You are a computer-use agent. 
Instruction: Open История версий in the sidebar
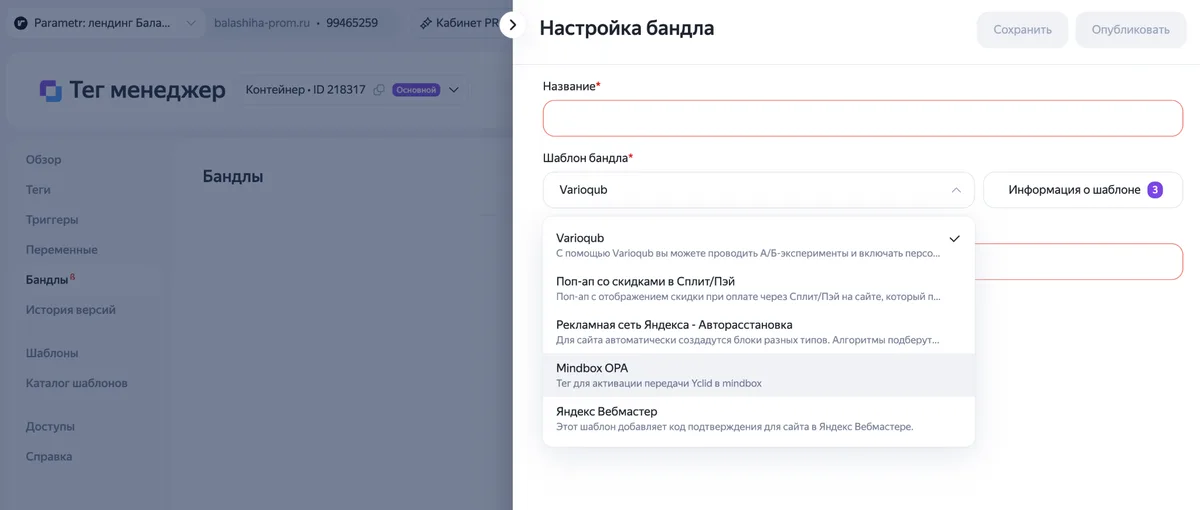[x=71, y=310]
